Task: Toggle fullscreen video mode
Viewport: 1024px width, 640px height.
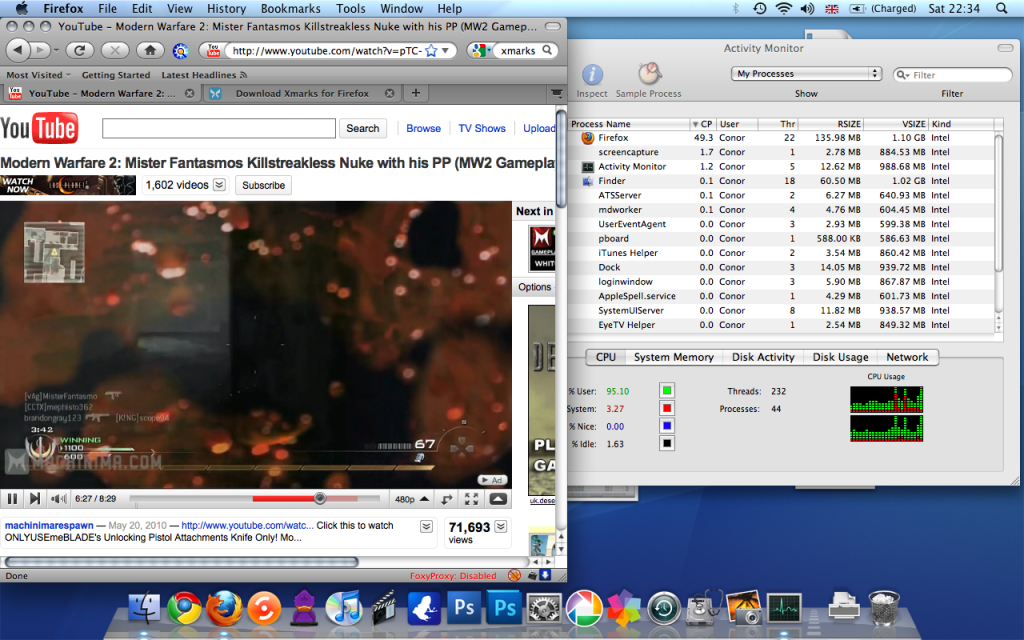Action: (471, 500)
